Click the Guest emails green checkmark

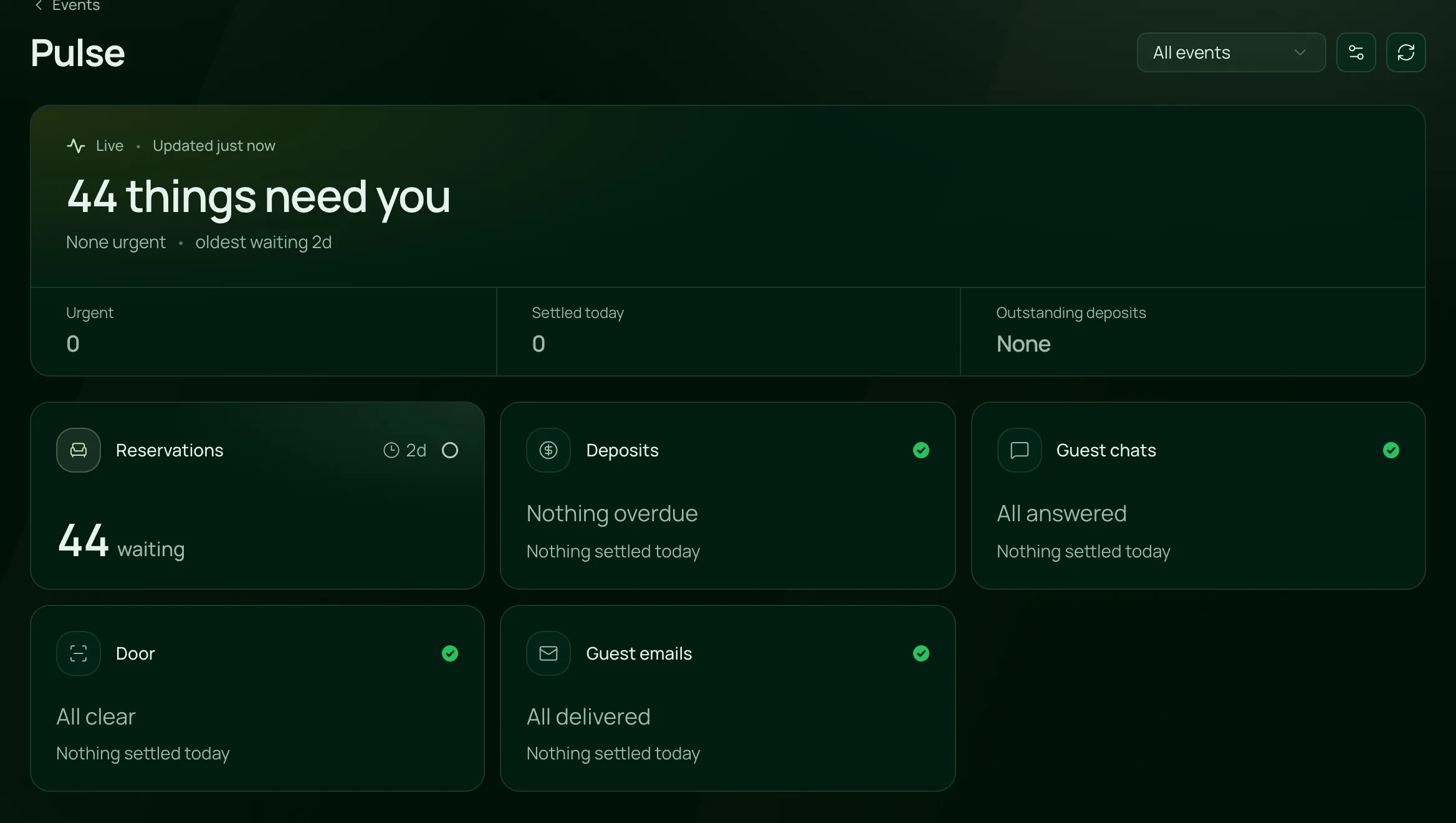(x=921, y=653)
